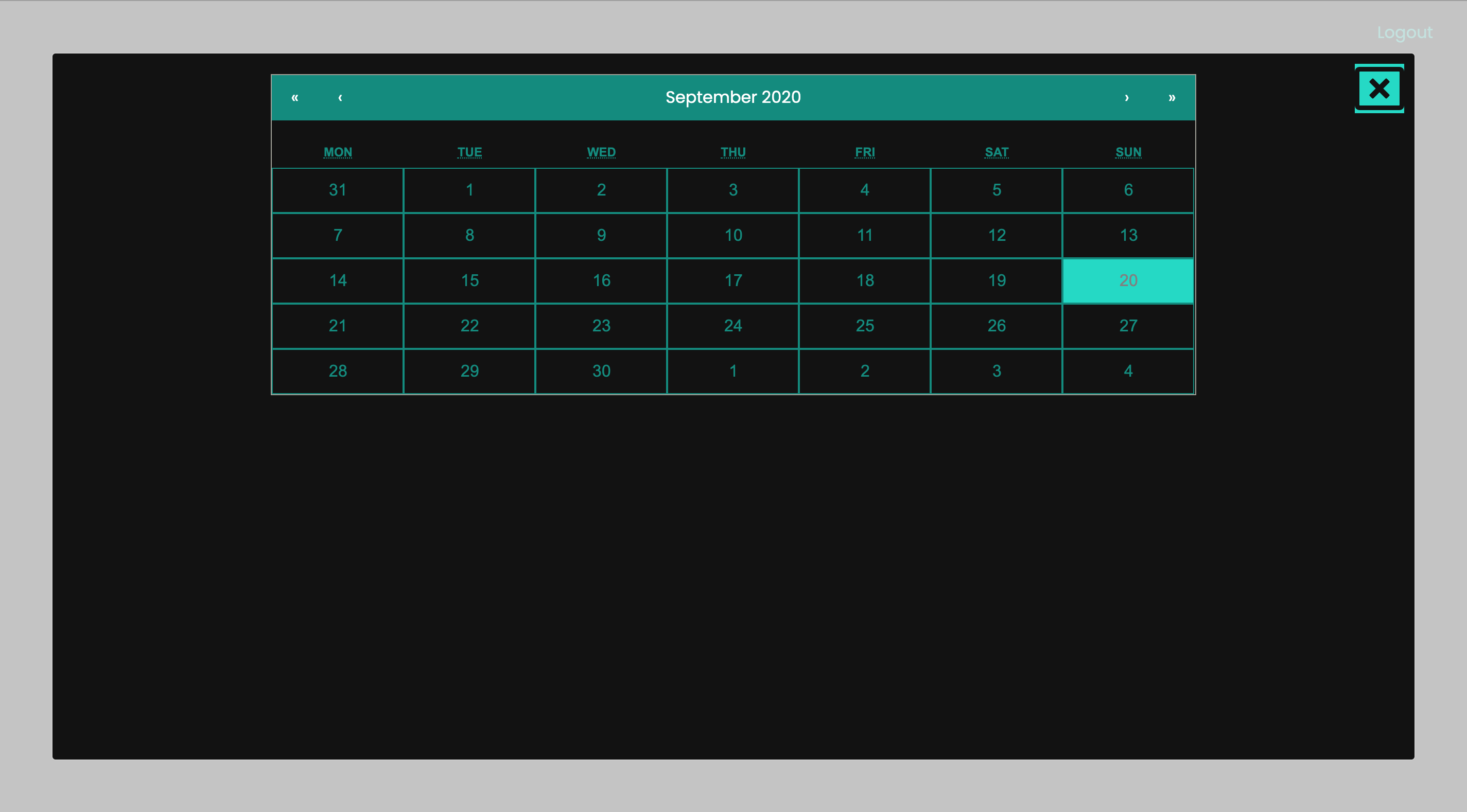This screenshot has height=812, width=1467.
Task: Select October 4 in the last row
Action: tap(1128, 371)
